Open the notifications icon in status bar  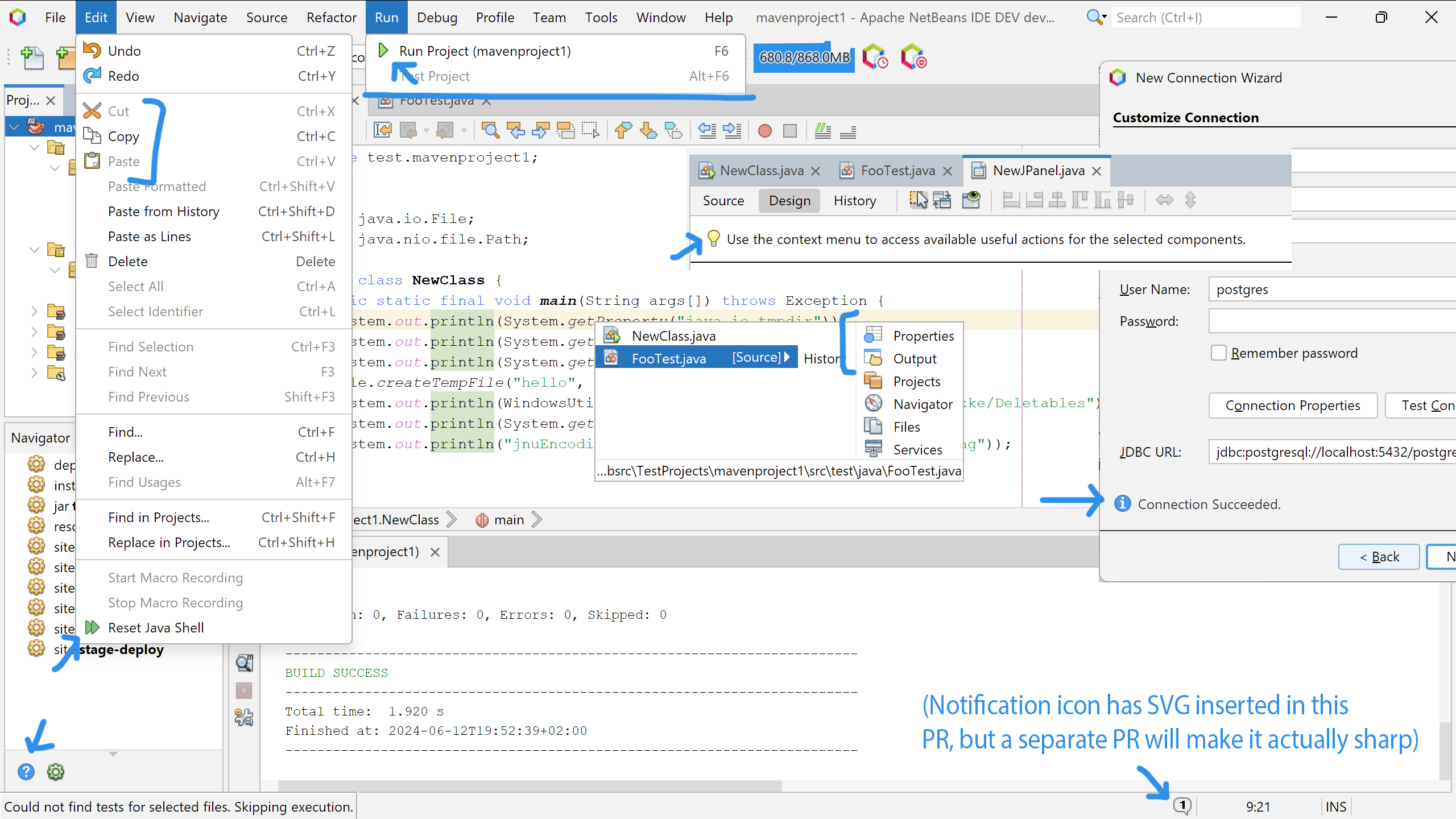pos(1183,805)
